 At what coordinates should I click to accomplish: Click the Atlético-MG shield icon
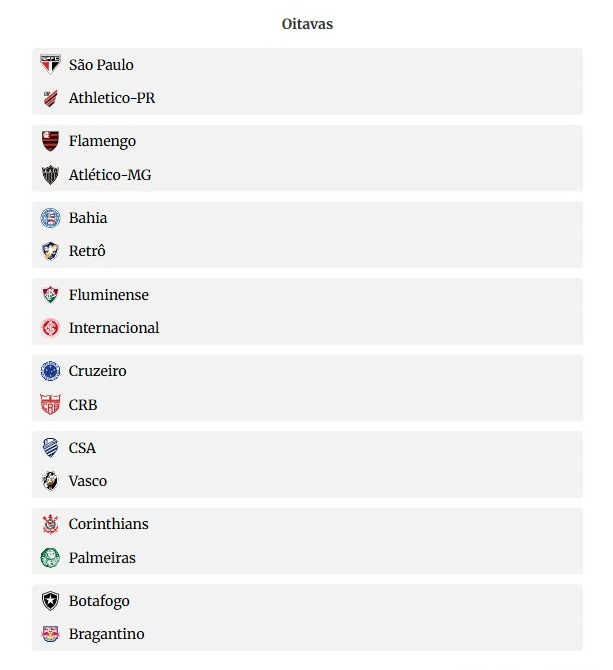tap(50, 175)
